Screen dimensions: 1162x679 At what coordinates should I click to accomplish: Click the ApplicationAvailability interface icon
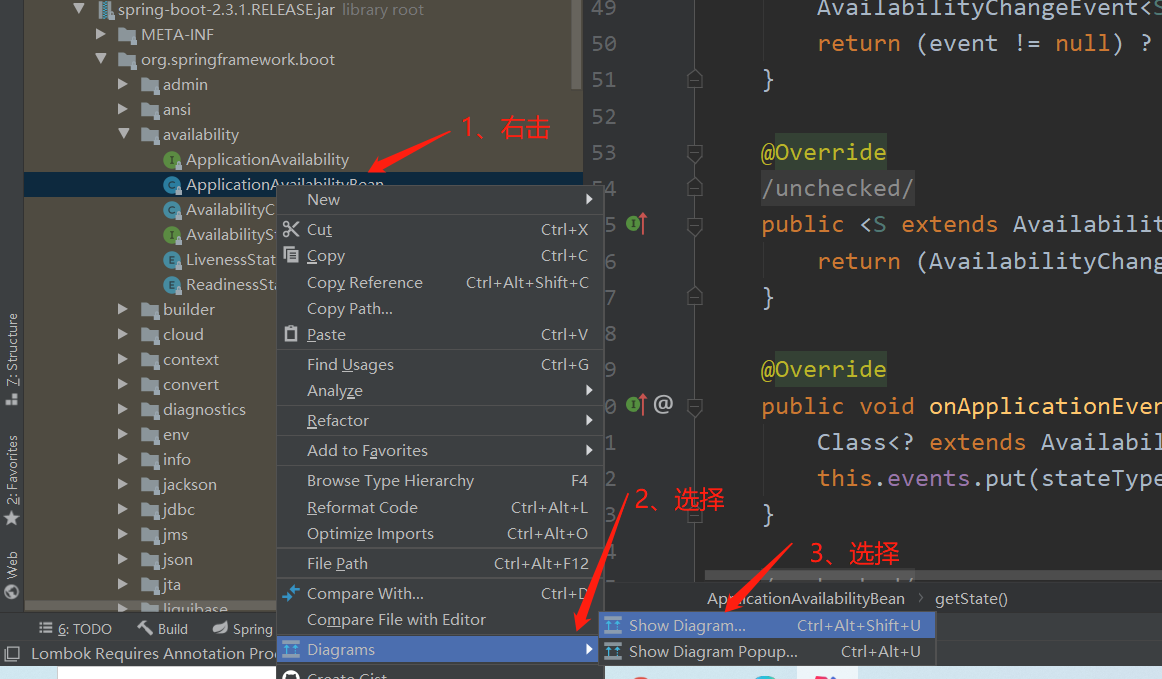(172, 160)
